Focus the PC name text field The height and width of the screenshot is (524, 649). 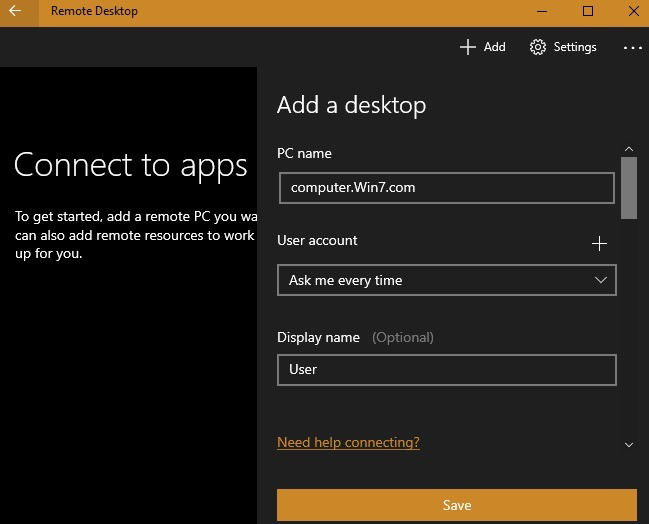point(447,188)
